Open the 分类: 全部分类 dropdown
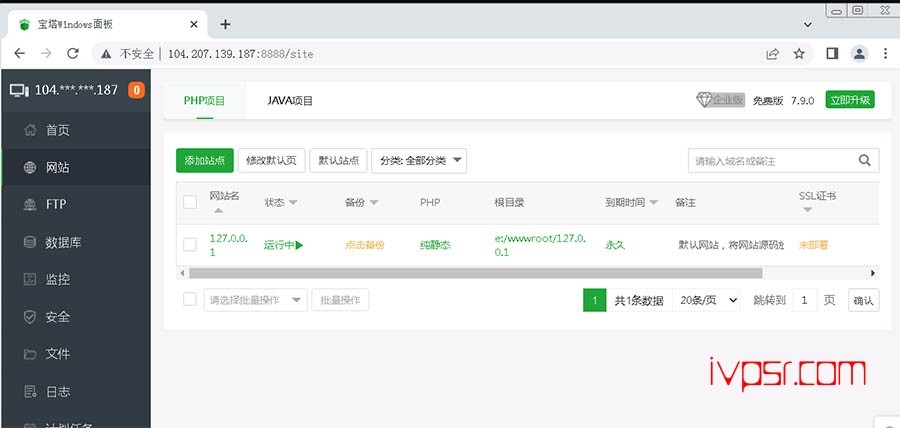This screenshot has width=900, height=428. pyautogui.click(x=419, y=161)
